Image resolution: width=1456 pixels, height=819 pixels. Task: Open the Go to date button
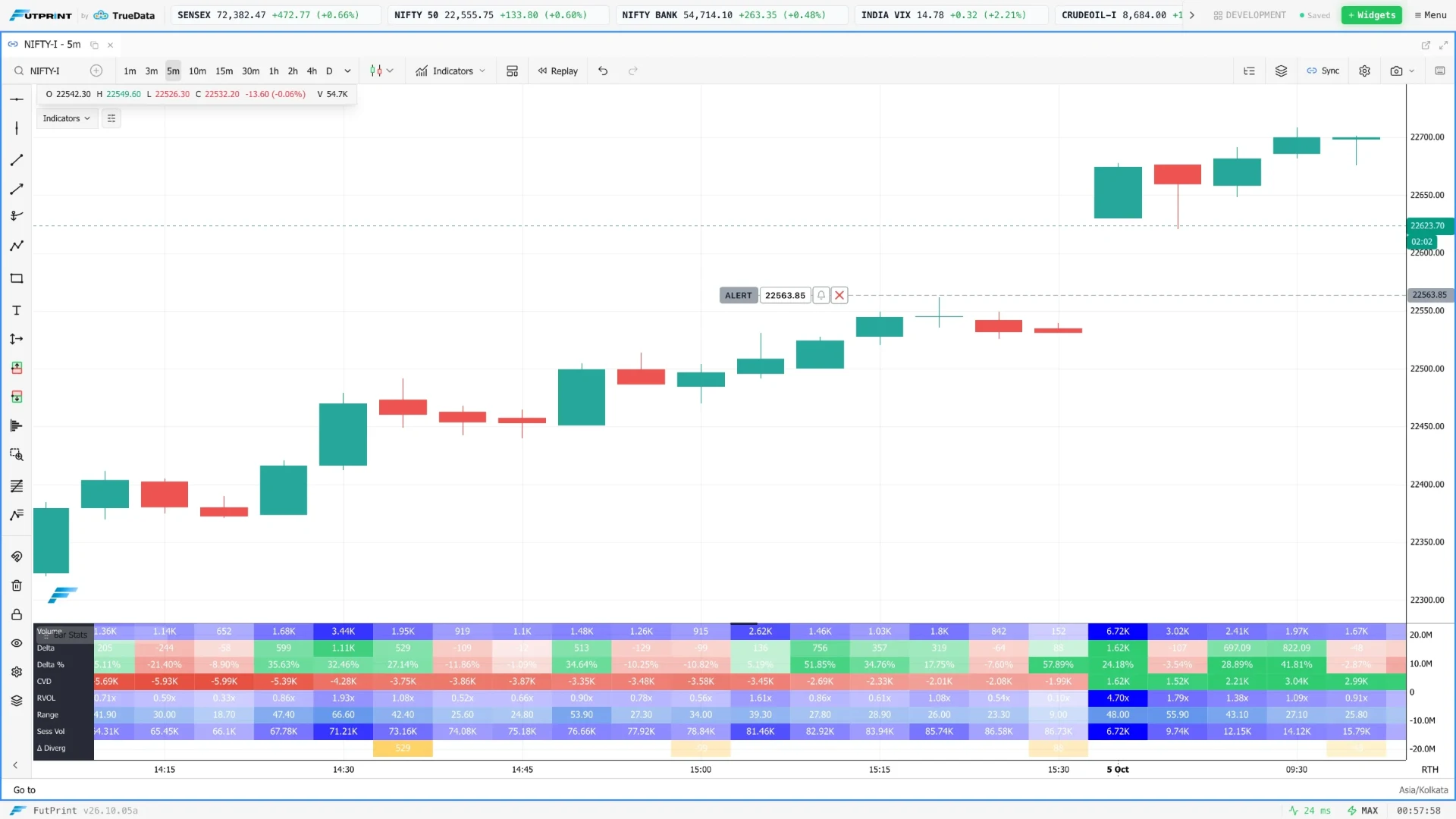coord(24,789)
